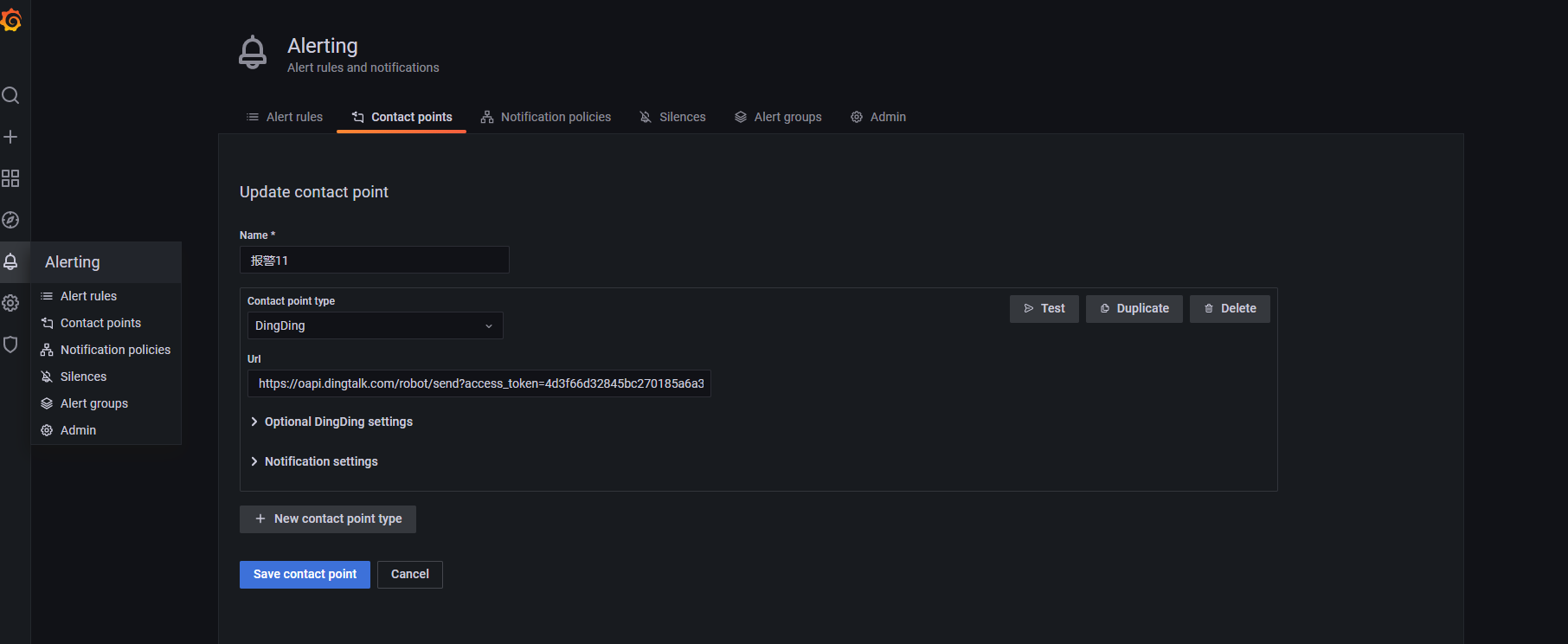Switch to the Silences tab
Screen dimensions: 1568x644
[672, 117]
